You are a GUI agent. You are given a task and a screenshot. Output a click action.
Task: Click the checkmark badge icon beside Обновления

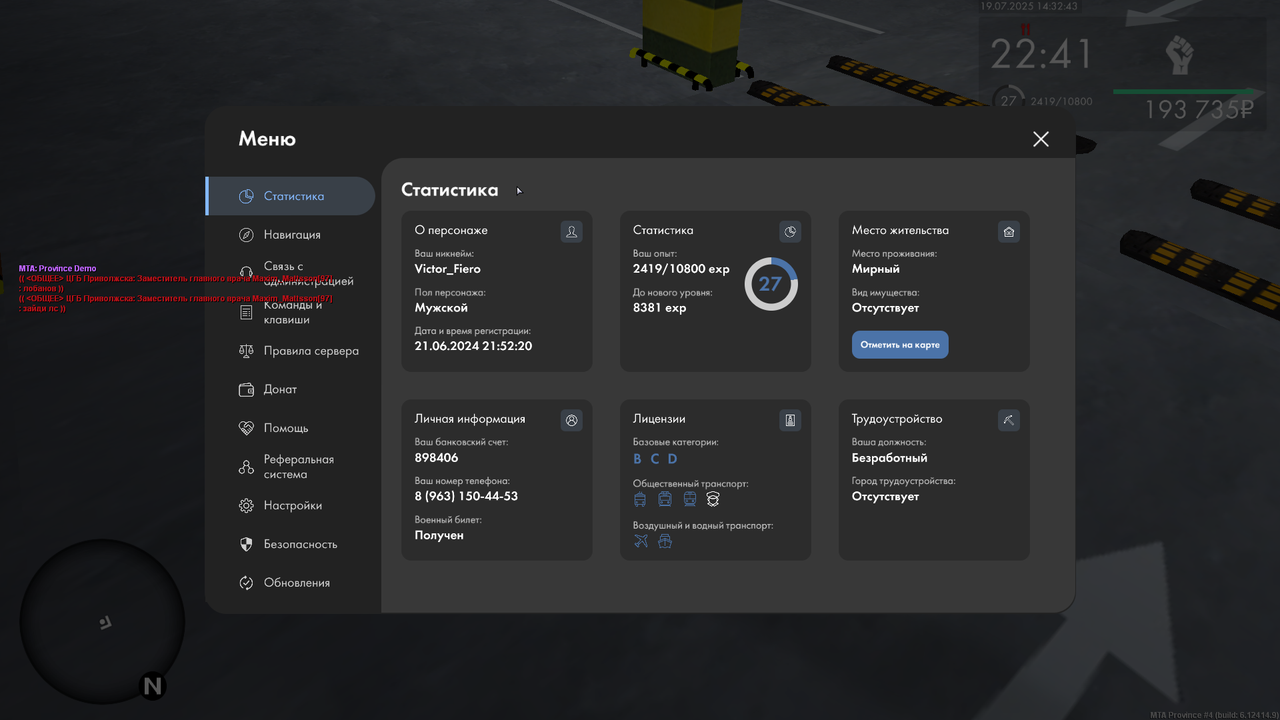[x=246, y=583]
